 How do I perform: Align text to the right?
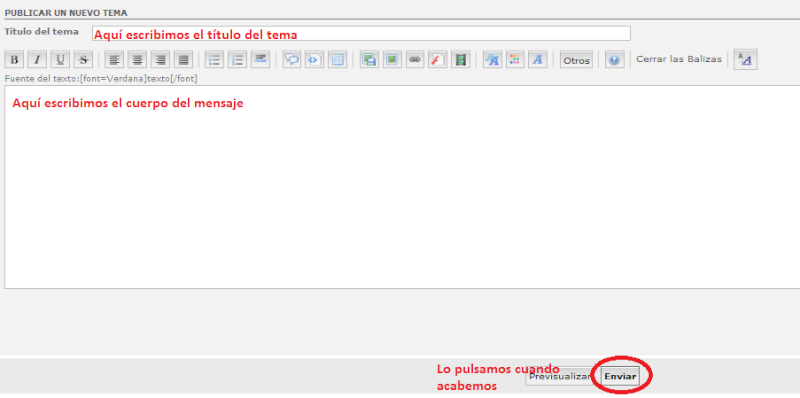160,60
